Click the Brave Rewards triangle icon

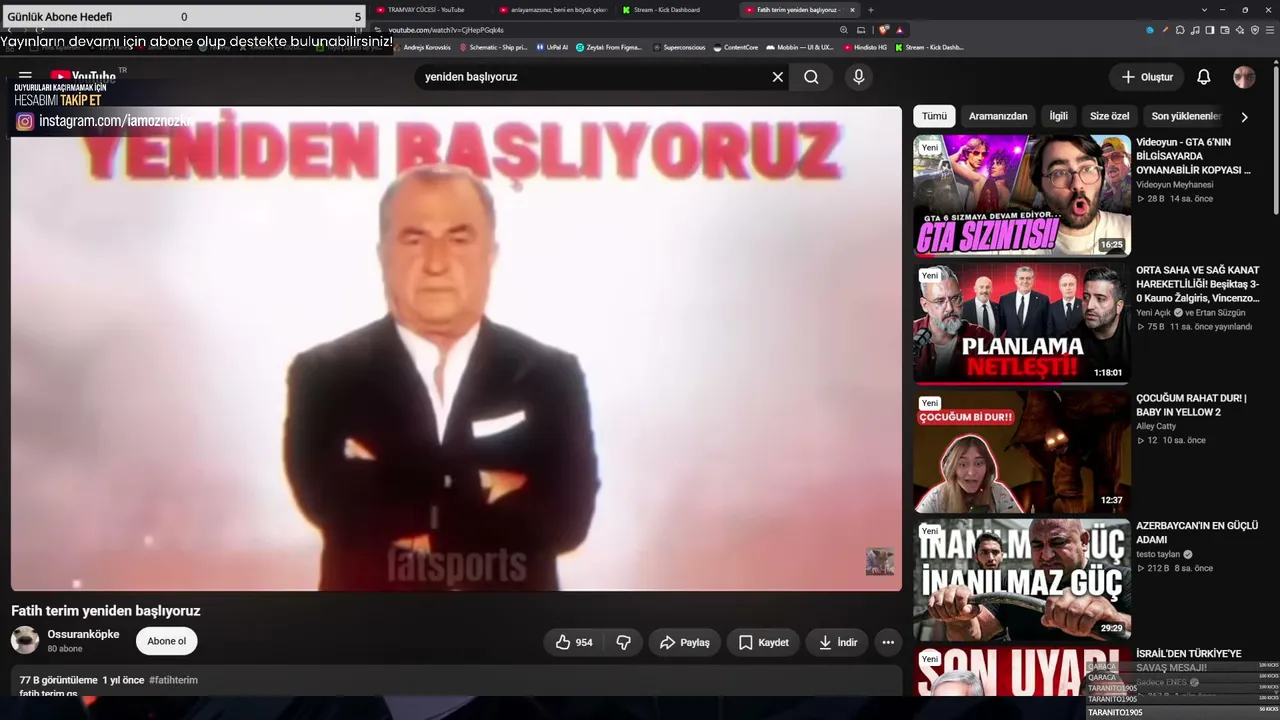[x=900, y=30]
